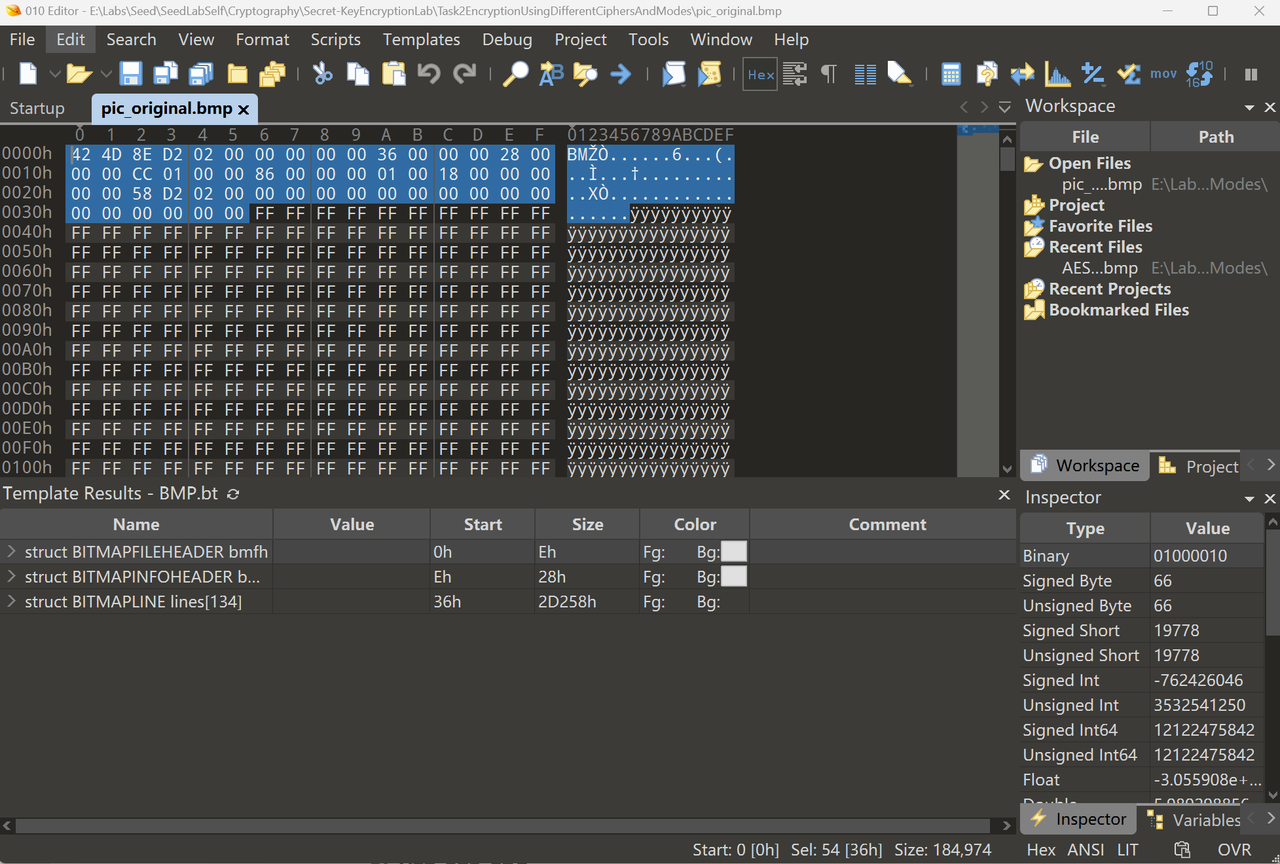Redo the last undone edit
The width and height of the screenshot is (1280, 864).
(464, 74)
